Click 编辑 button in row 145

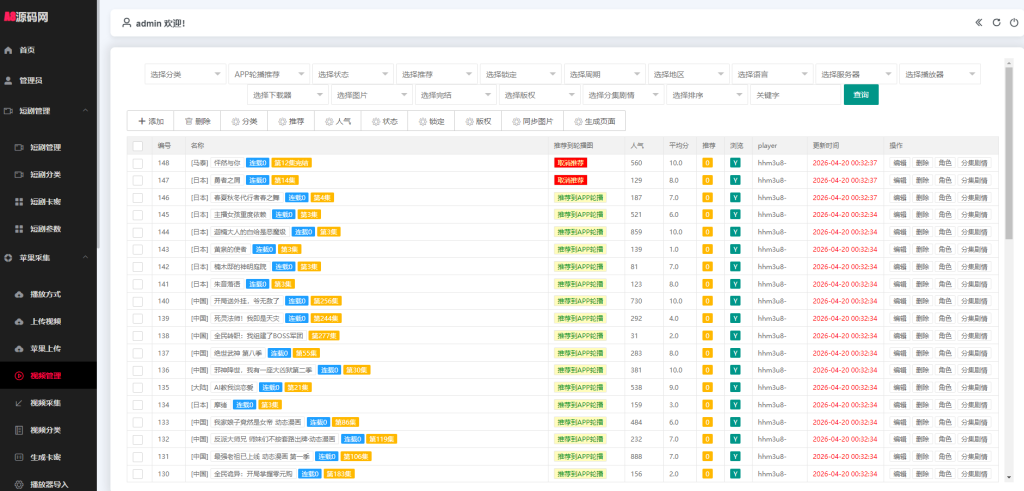pyautogui.click(x=899, y=215)
